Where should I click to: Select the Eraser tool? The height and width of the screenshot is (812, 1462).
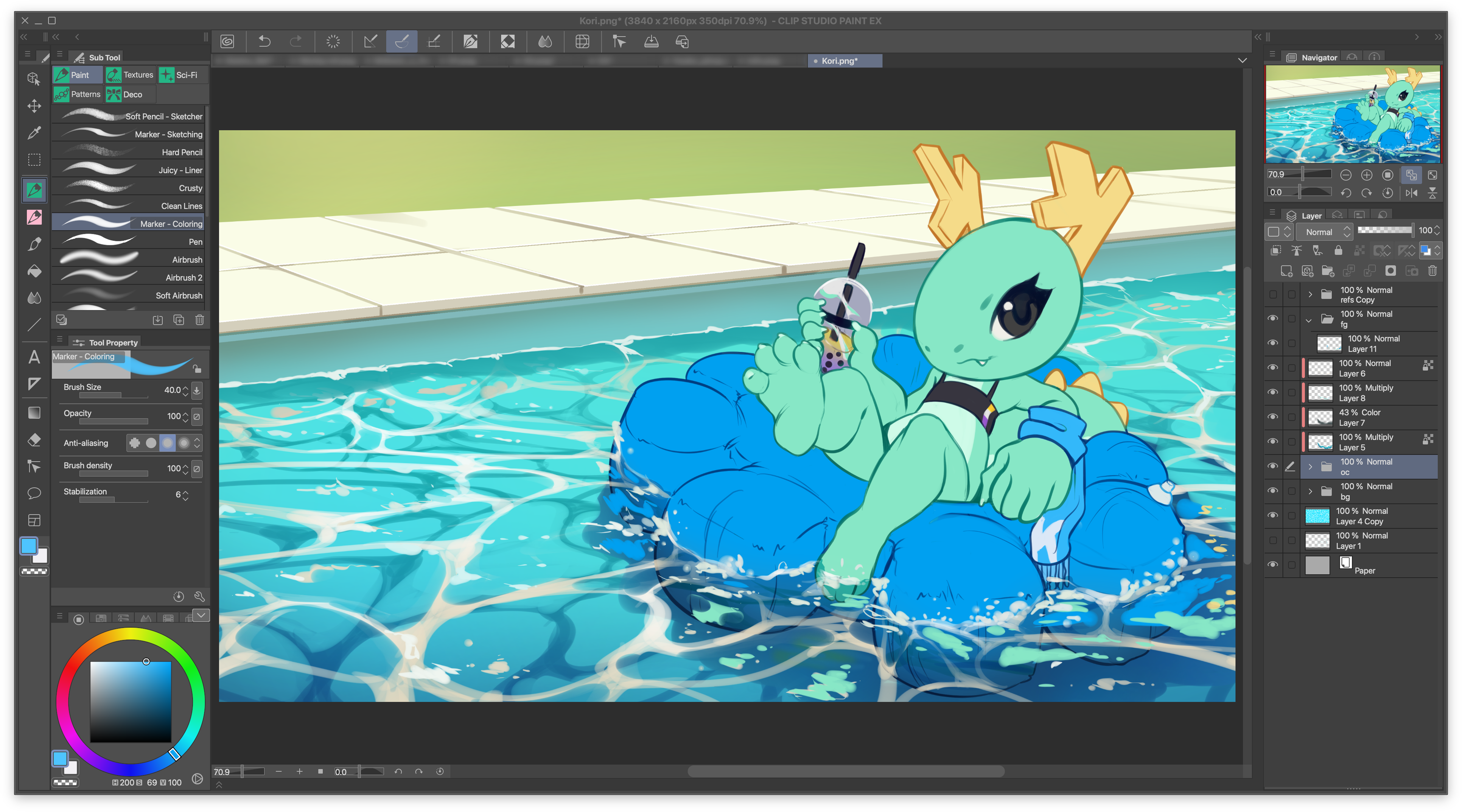(34, 440)
